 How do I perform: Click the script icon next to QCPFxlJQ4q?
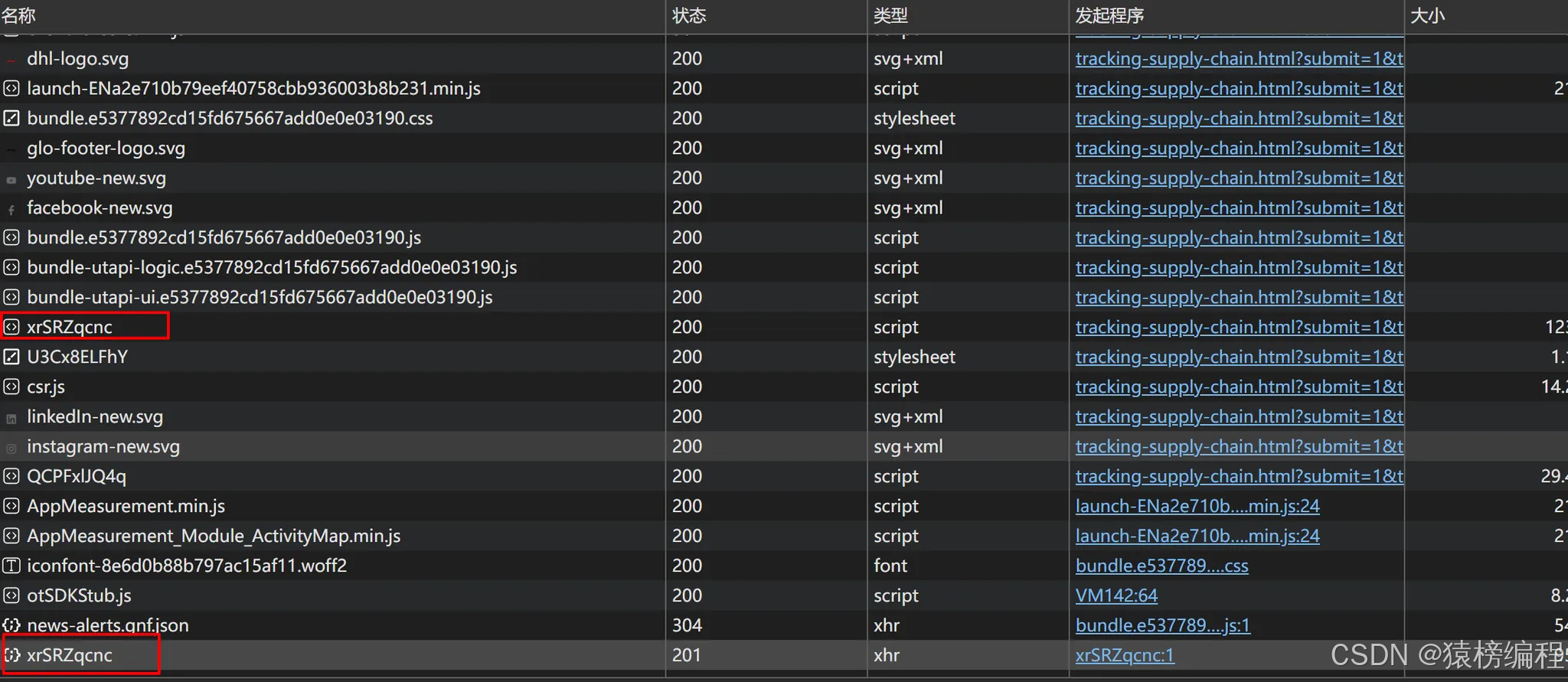pyautogui.click(x=11, y=477)
